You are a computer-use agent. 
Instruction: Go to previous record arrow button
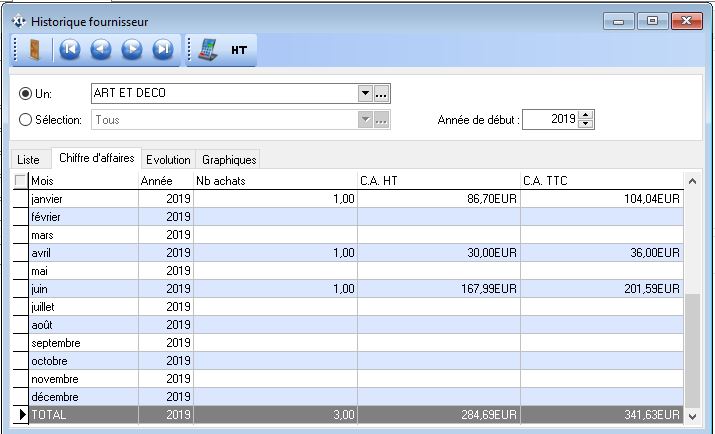point(100,50)
